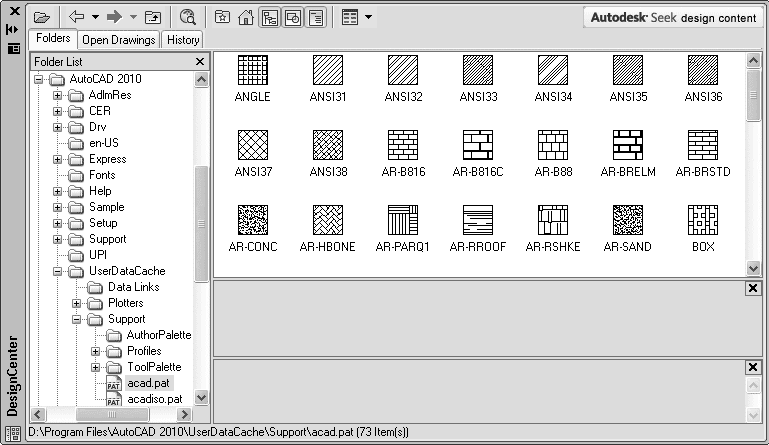Close the DesignCenter palette

[15, 10]
